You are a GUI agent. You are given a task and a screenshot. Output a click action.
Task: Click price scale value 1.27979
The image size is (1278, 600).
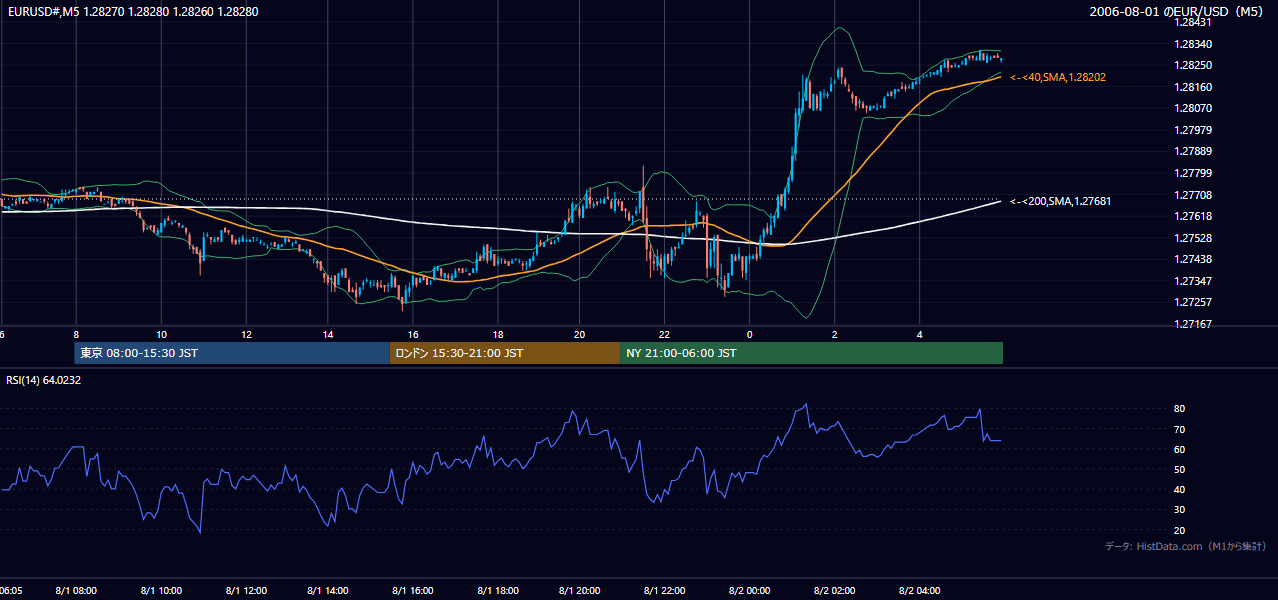[x=1192, y=130]
